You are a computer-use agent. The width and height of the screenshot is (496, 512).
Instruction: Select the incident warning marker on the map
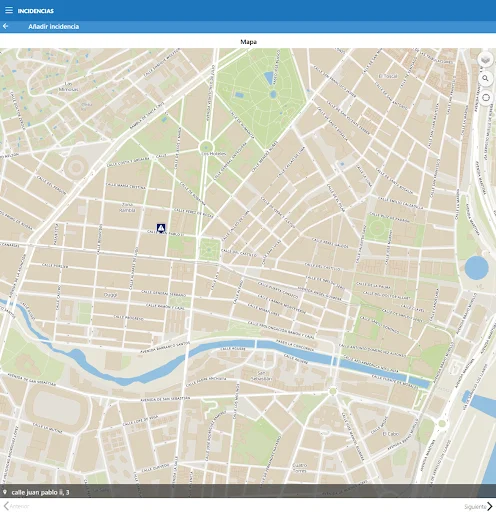click(161, 228)
